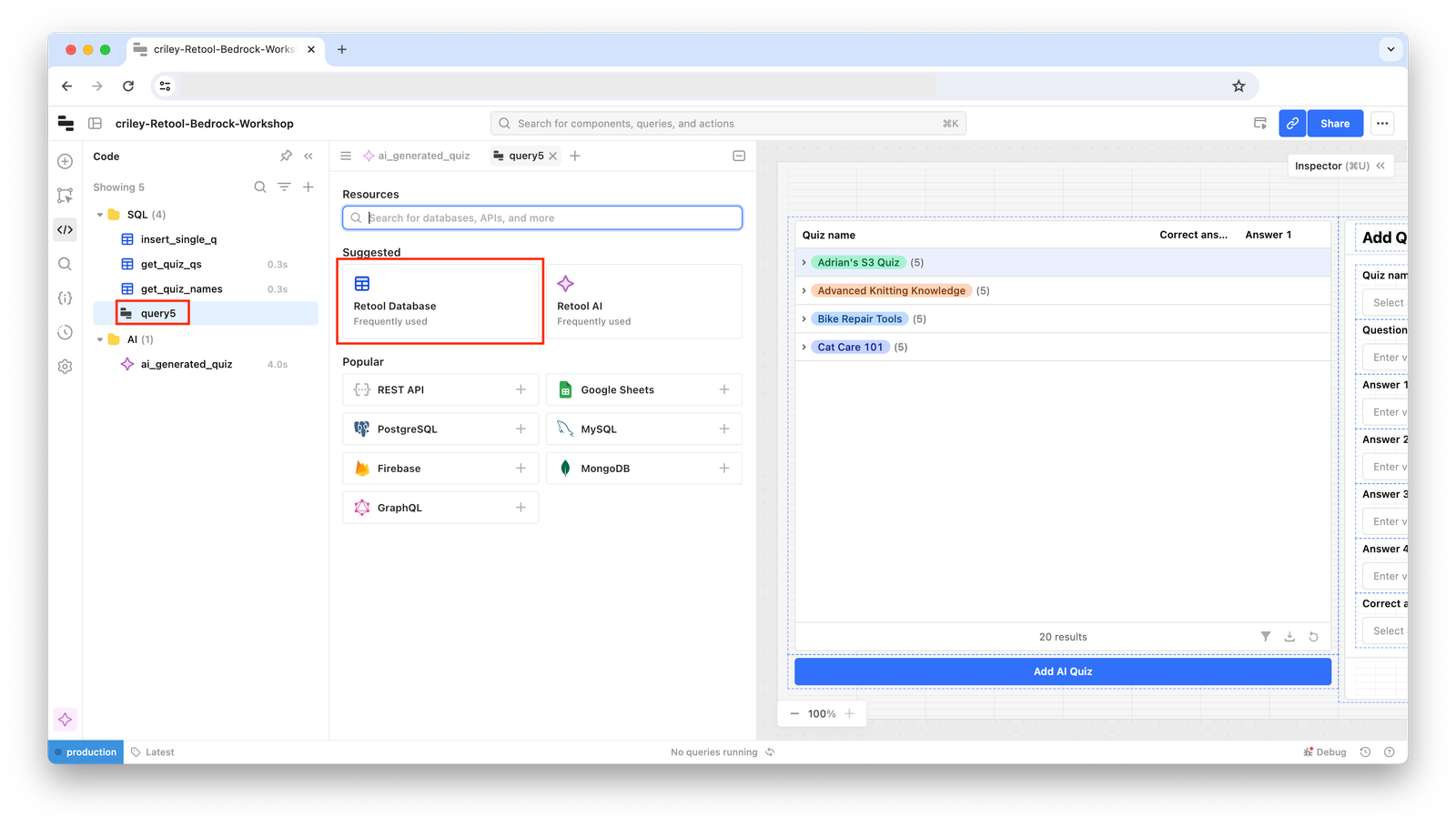Select the Code panel sidebar icon
The width and height of the screenshot is (1456, 827).
click(x=65, y=230)
